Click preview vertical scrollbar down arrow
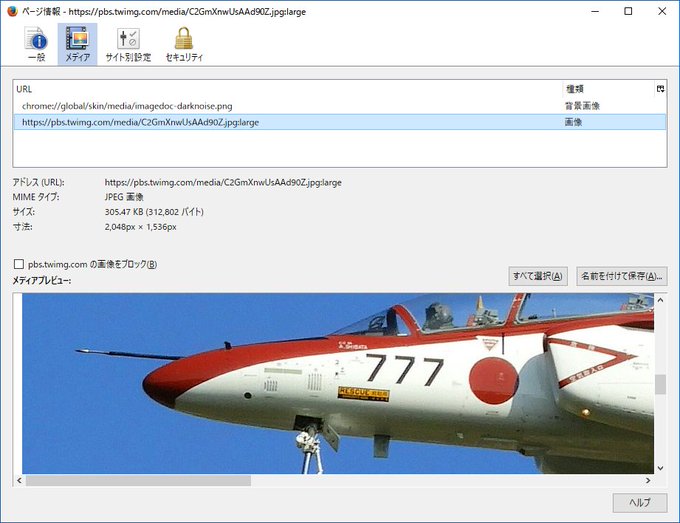This screenshot has width=680, height=523. coord(660,468)
